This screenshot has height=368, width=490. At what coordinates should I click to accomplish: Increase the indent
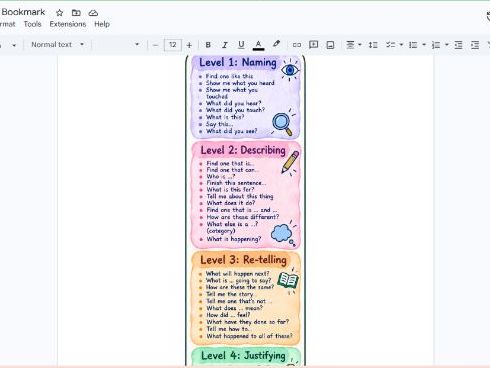(475, 45)
